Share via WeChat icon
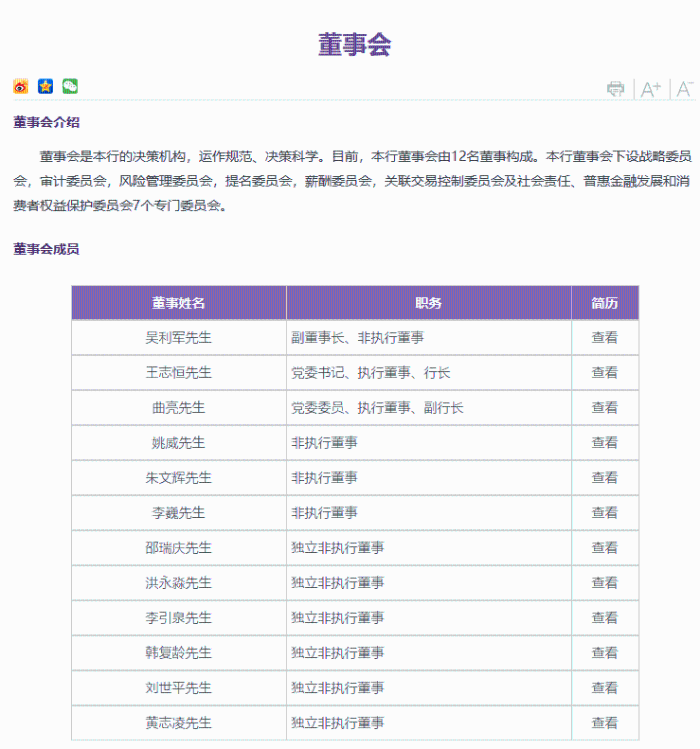 point(70,86)
